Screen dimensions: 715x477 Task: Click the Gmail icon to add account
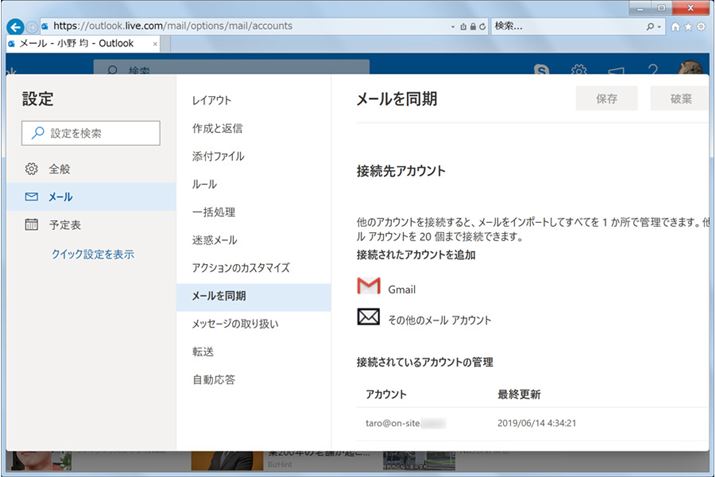coord(369,288)
